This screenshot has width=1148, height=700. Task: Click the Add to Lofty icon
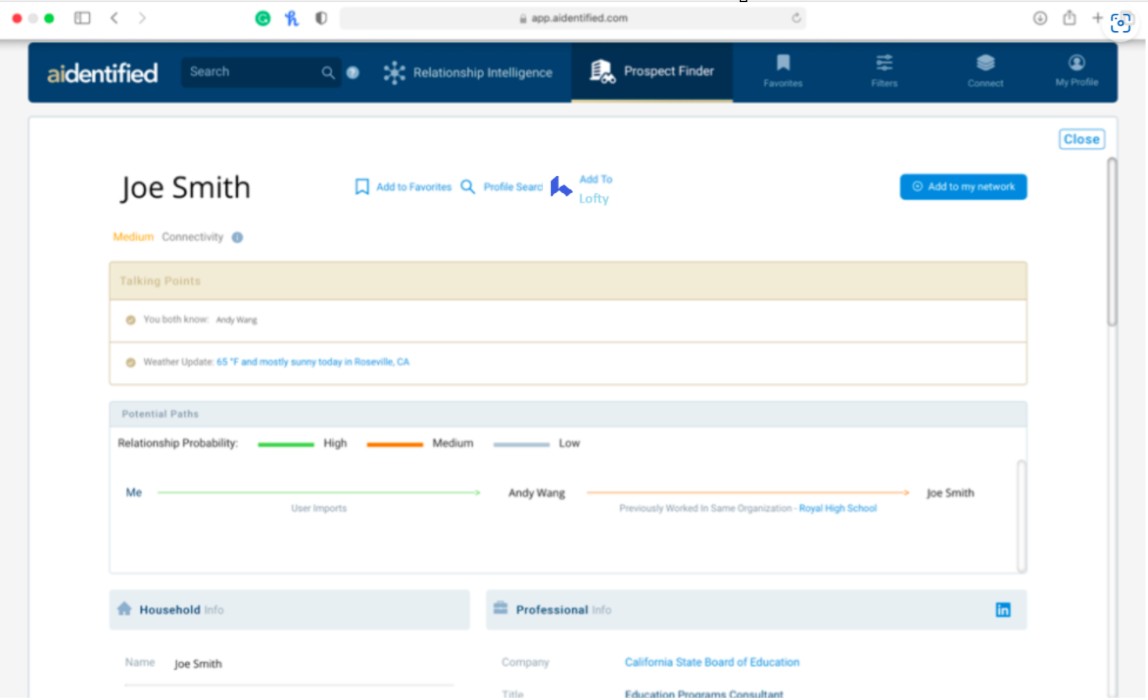point(562,188)
